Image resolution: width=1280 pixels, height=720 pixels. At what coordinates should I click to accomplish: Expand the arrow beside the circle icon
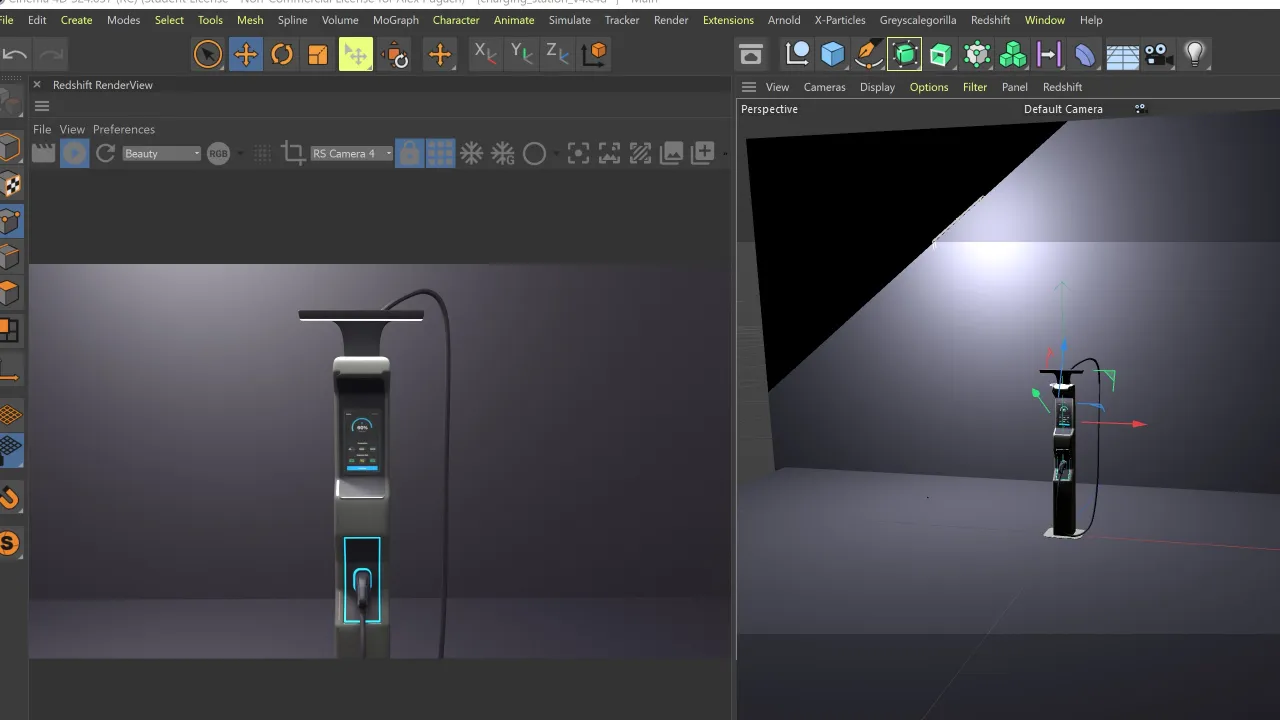(x=555, y=154)
